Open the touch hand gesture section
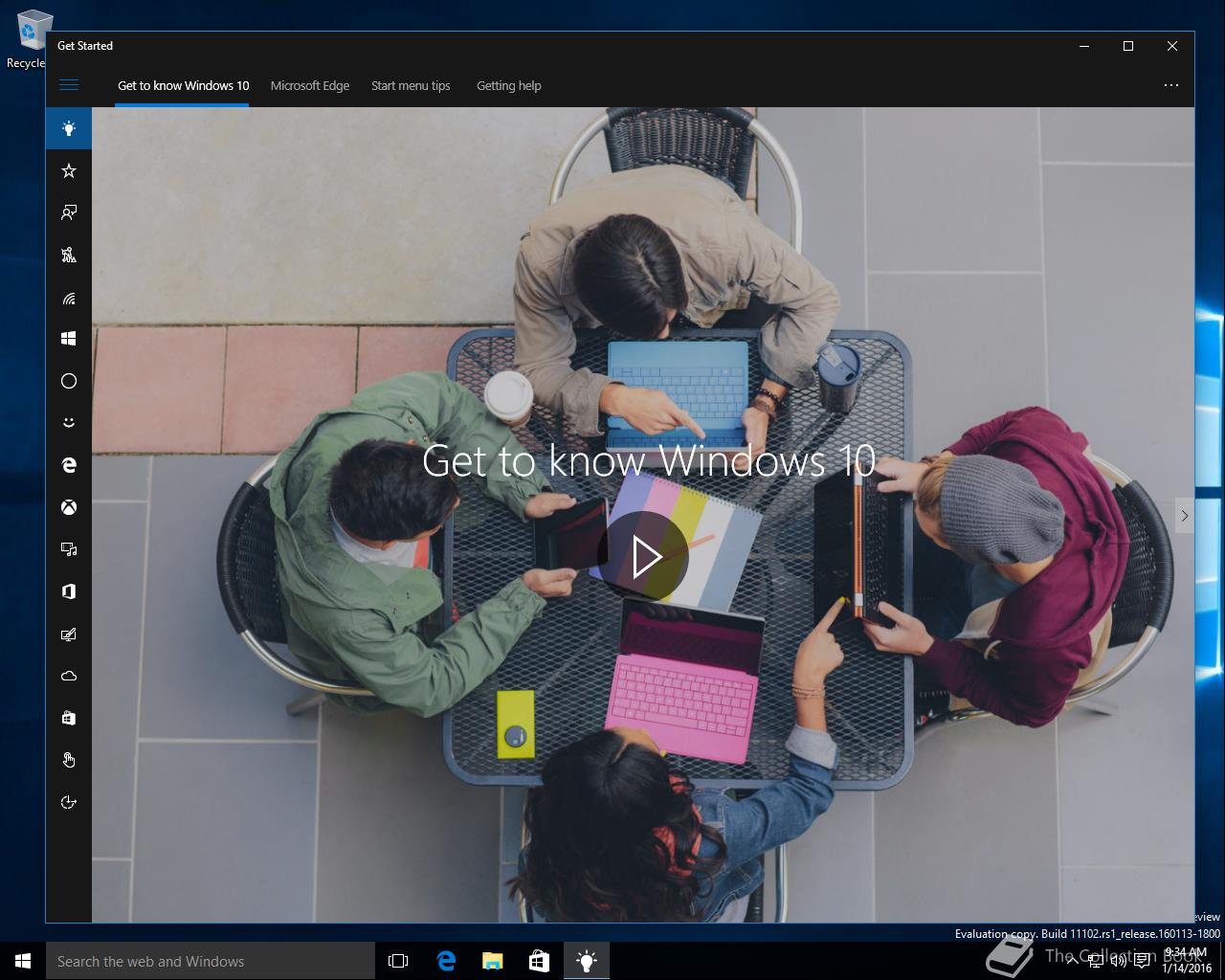This screenshot has width=1225, height=980. pyautogui.click(x=69, y=760)
